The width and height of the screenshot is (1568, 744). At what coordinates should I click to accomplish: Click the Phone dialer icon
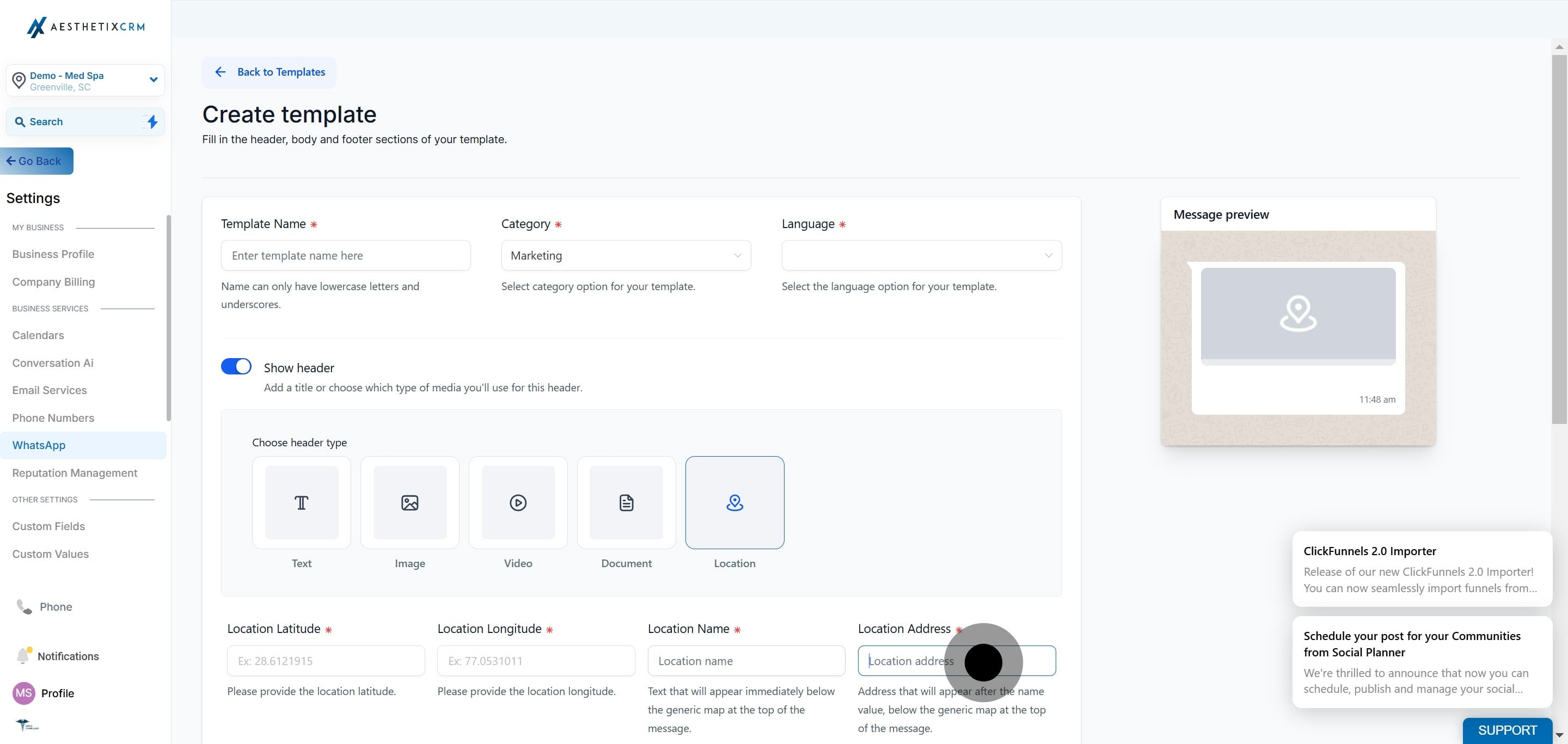coord(24,606)
